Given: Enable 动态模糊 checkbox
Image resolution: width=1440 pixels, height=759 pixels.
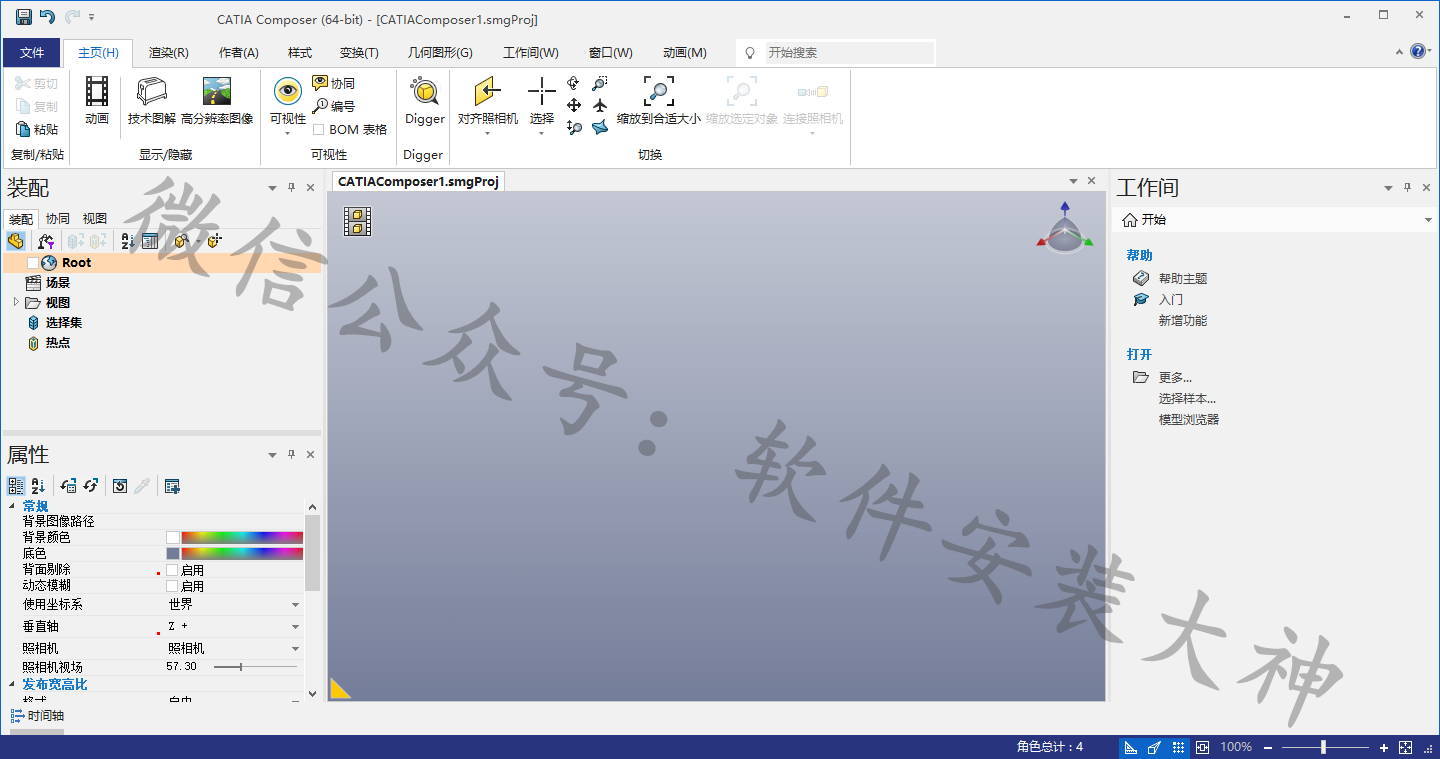Looking at the screenshot, I should [x=172, y=586].
